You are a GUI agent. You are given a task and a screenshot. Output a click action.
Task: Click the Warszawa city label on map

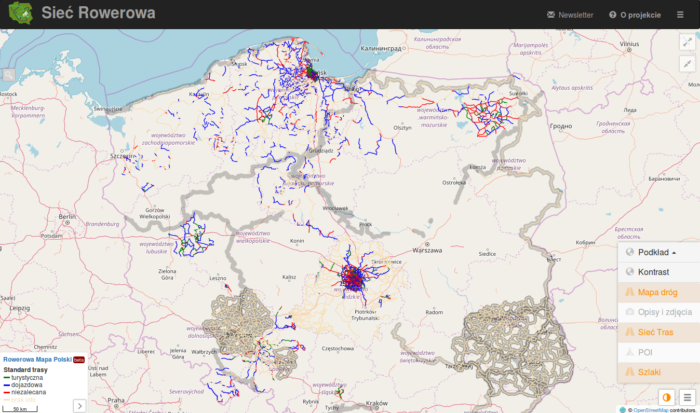[x=427, y=252]
